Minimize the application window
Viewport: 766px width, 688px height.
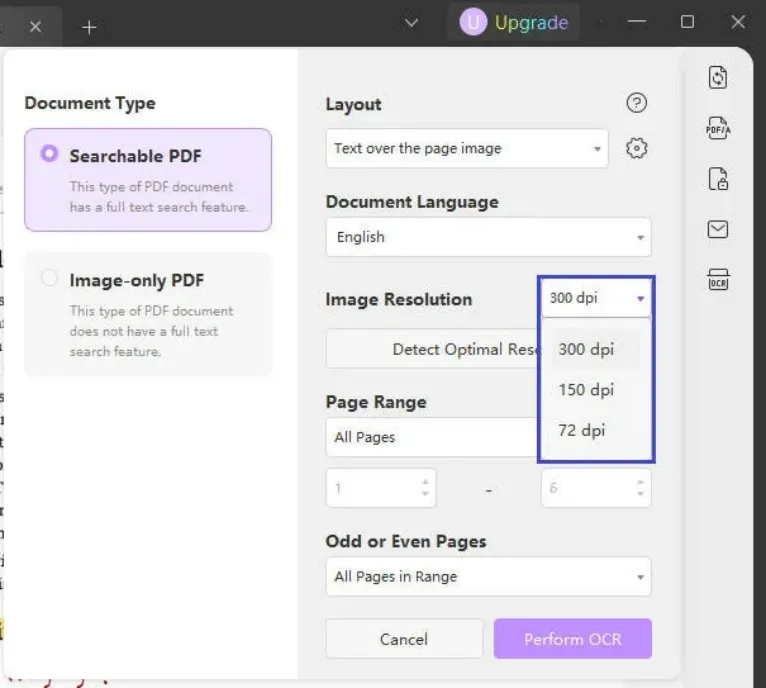point(637,22)
